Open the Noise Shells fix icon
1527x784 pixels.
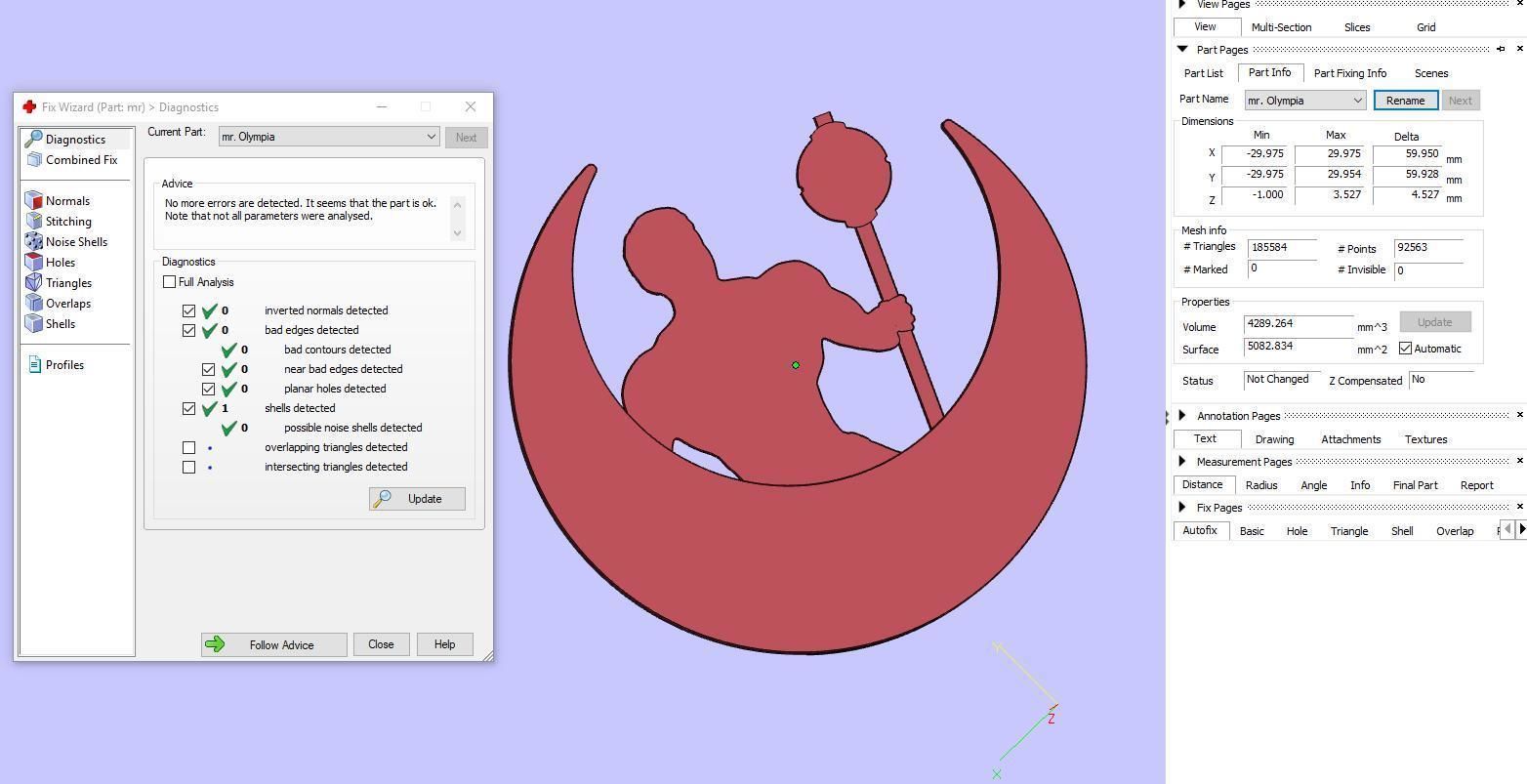33,242
